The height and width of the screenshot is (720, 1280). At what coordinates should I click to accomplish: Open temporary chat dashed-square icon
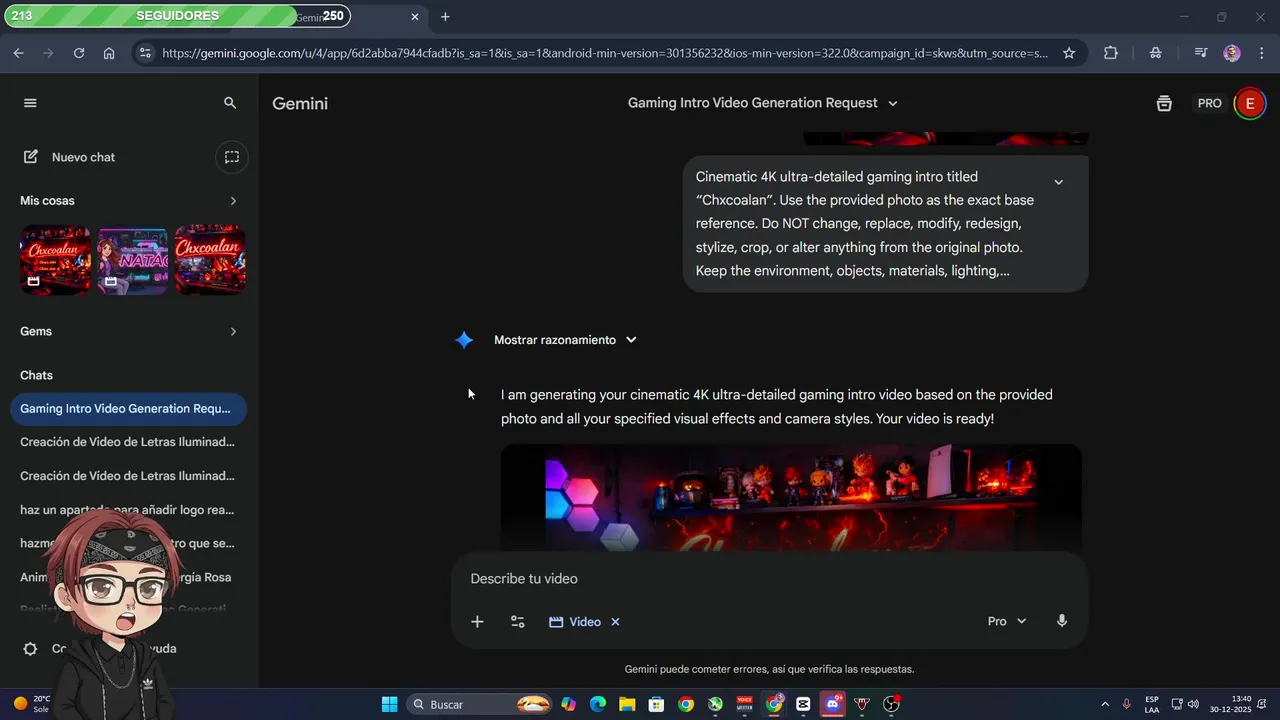point(232,157)
